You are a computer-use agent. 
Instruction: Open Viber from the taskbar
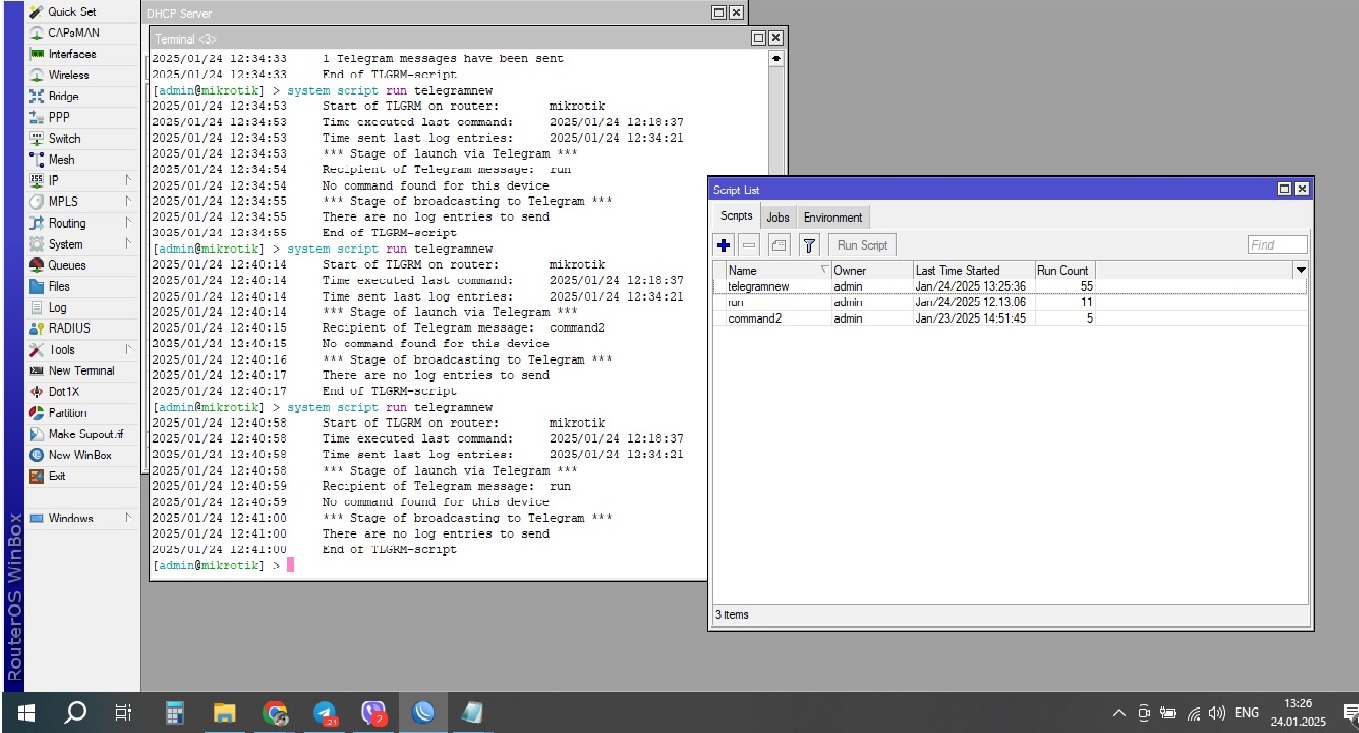(374, 713)
